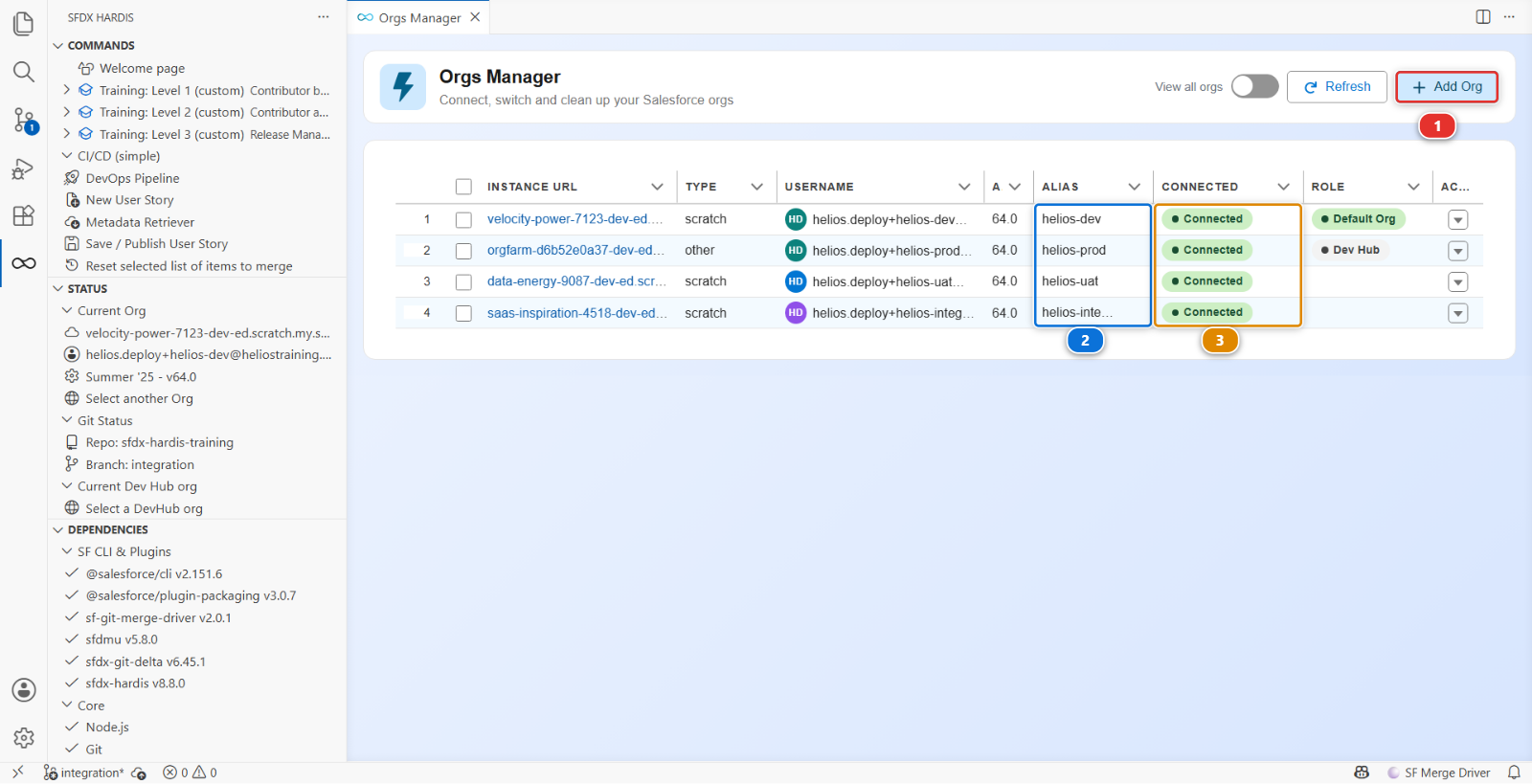
Task: Open the Manage gear in activity bar
Action: click(x=24, y=738)
